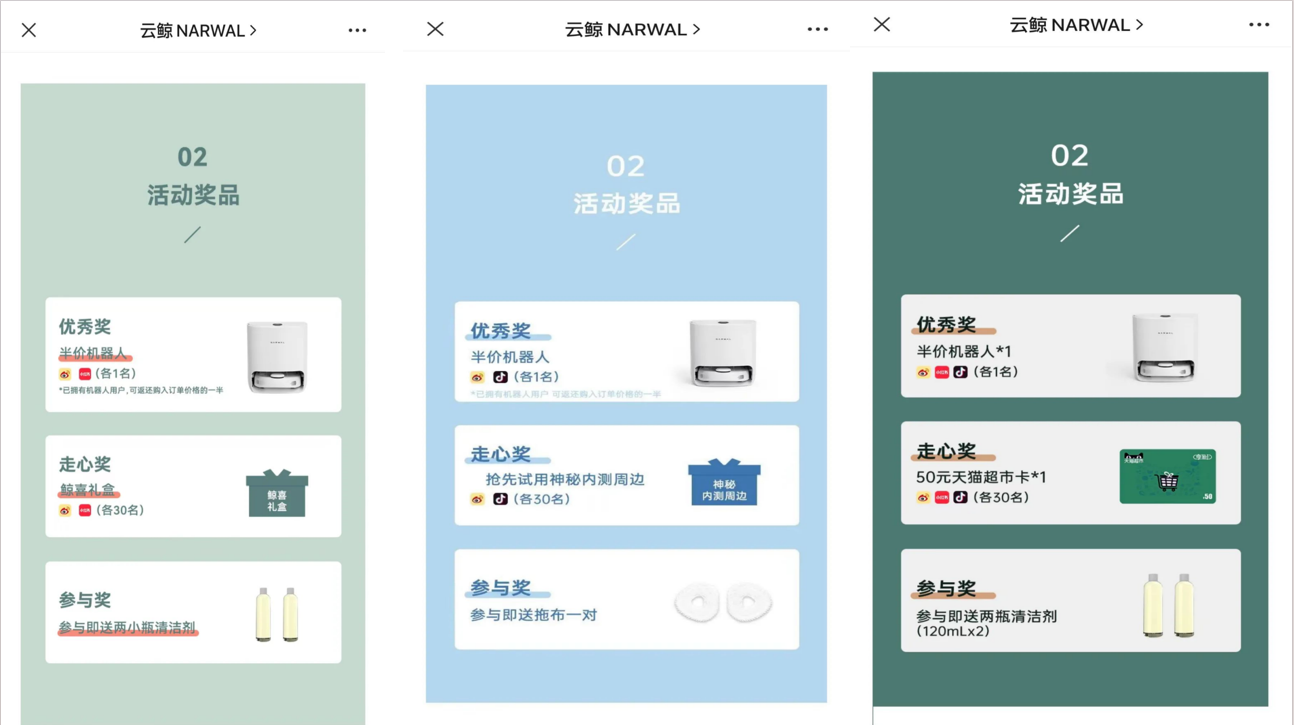
Task: Click 优秀奖 heading on blue page
Action: point(500,331)
